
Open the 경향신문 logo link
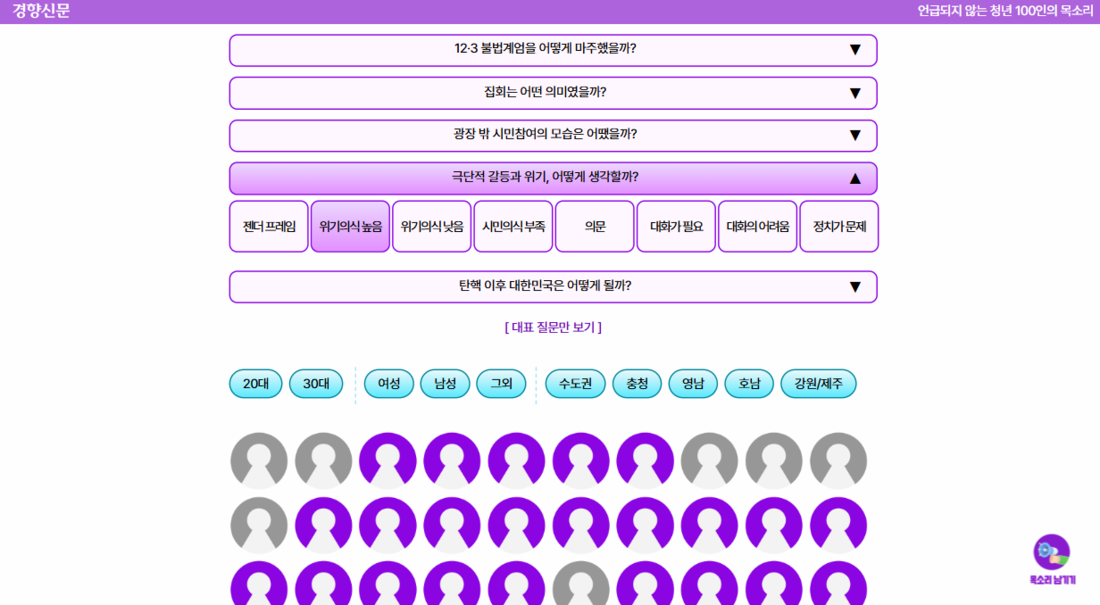(x=41, y=11)
